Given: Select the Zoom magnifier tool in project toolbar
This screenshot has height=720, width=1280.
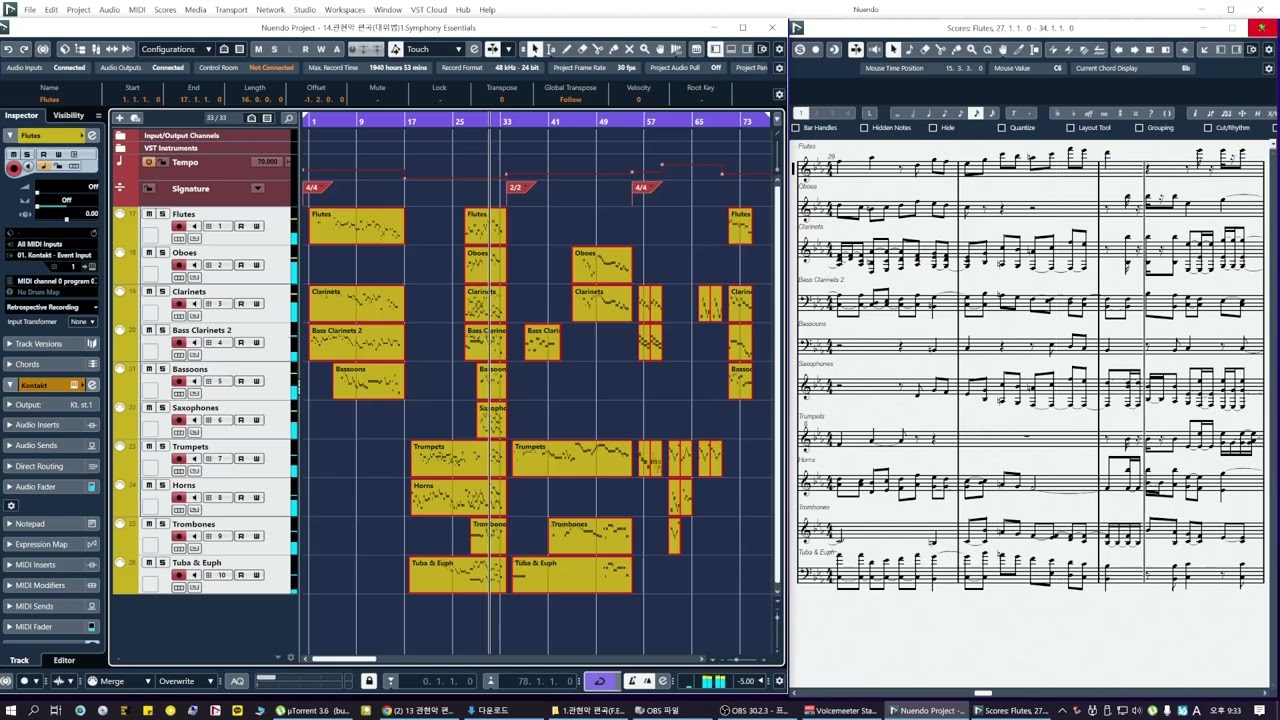Looking at the screenshot, I should (x=645, y=49).
